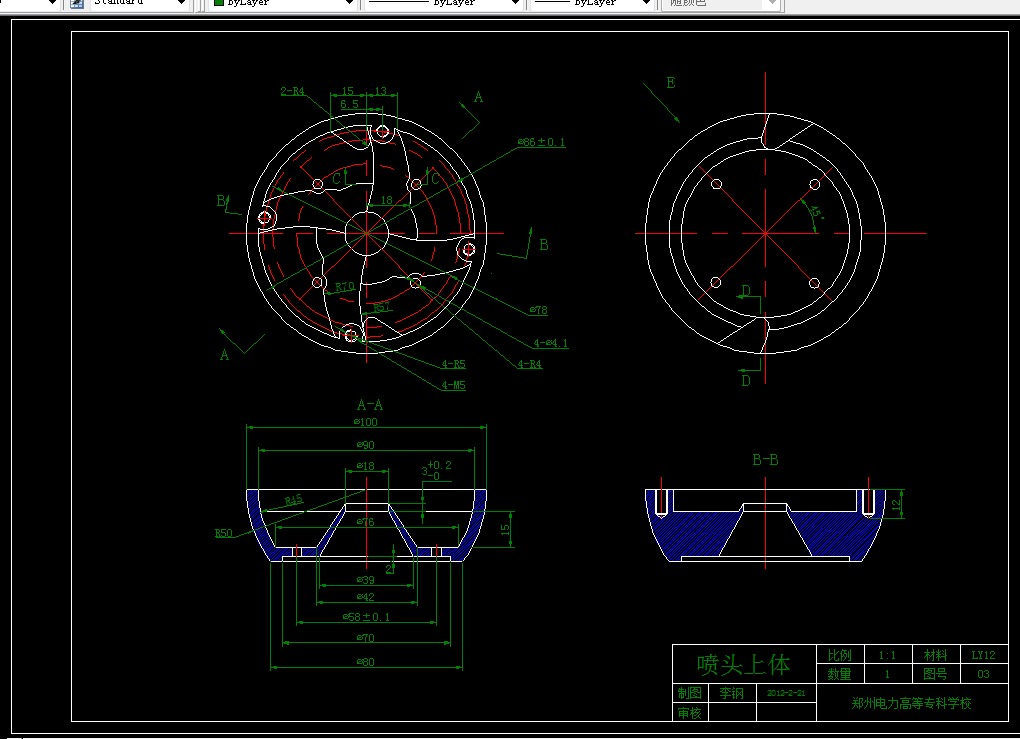1020x739 pixels.
Task: Pick the central hole circle of the top-left view
Action: pos(366,233)
